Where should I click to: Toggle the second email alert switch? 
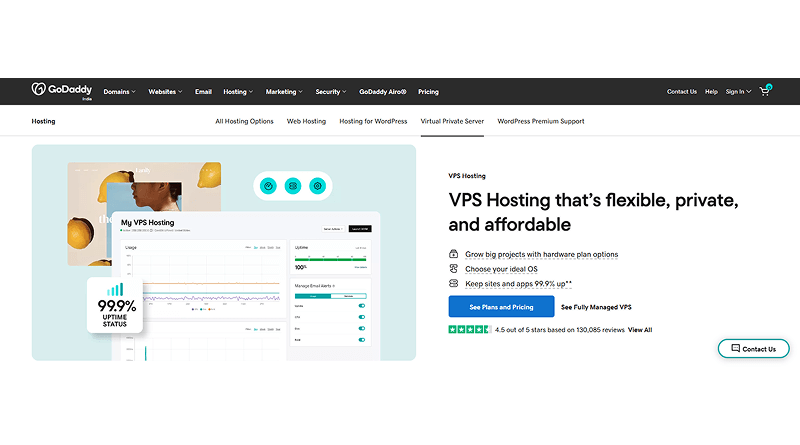tap(360, 317)
